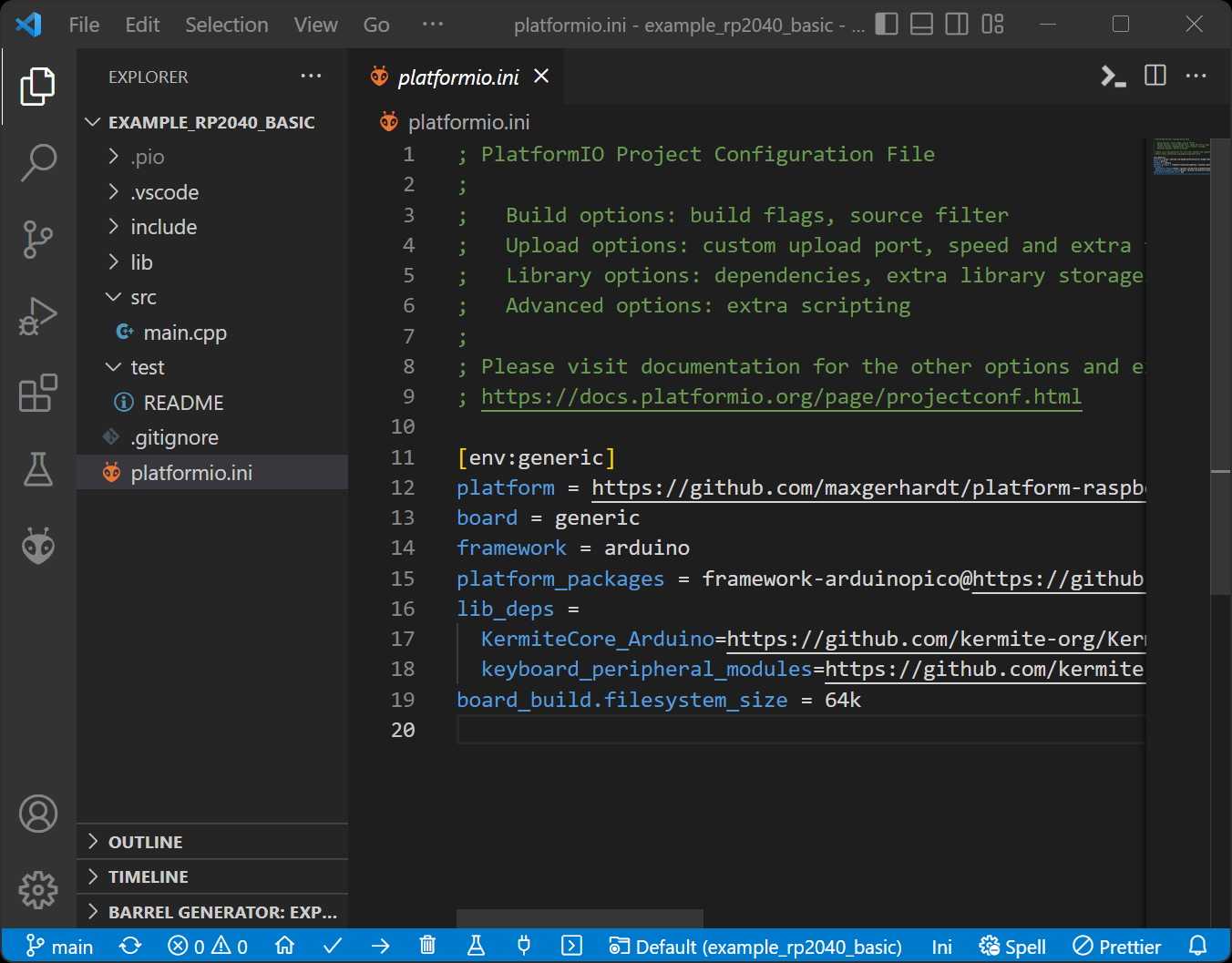Open the PlatformIO alien sidebar icon
Screen dimensions: 1232x963
(38, 546)
